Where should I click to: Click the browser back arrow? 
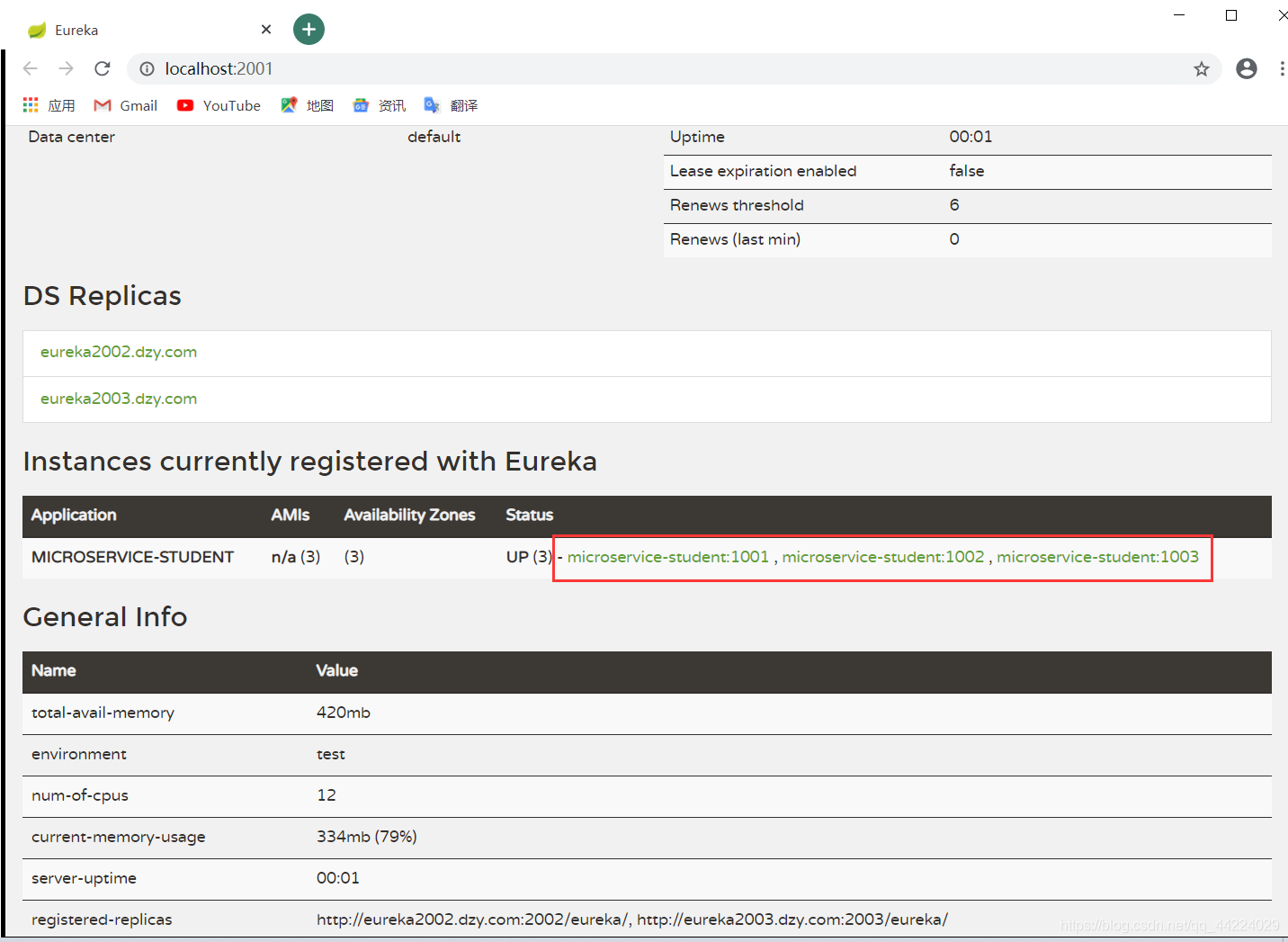pos(30,68)
